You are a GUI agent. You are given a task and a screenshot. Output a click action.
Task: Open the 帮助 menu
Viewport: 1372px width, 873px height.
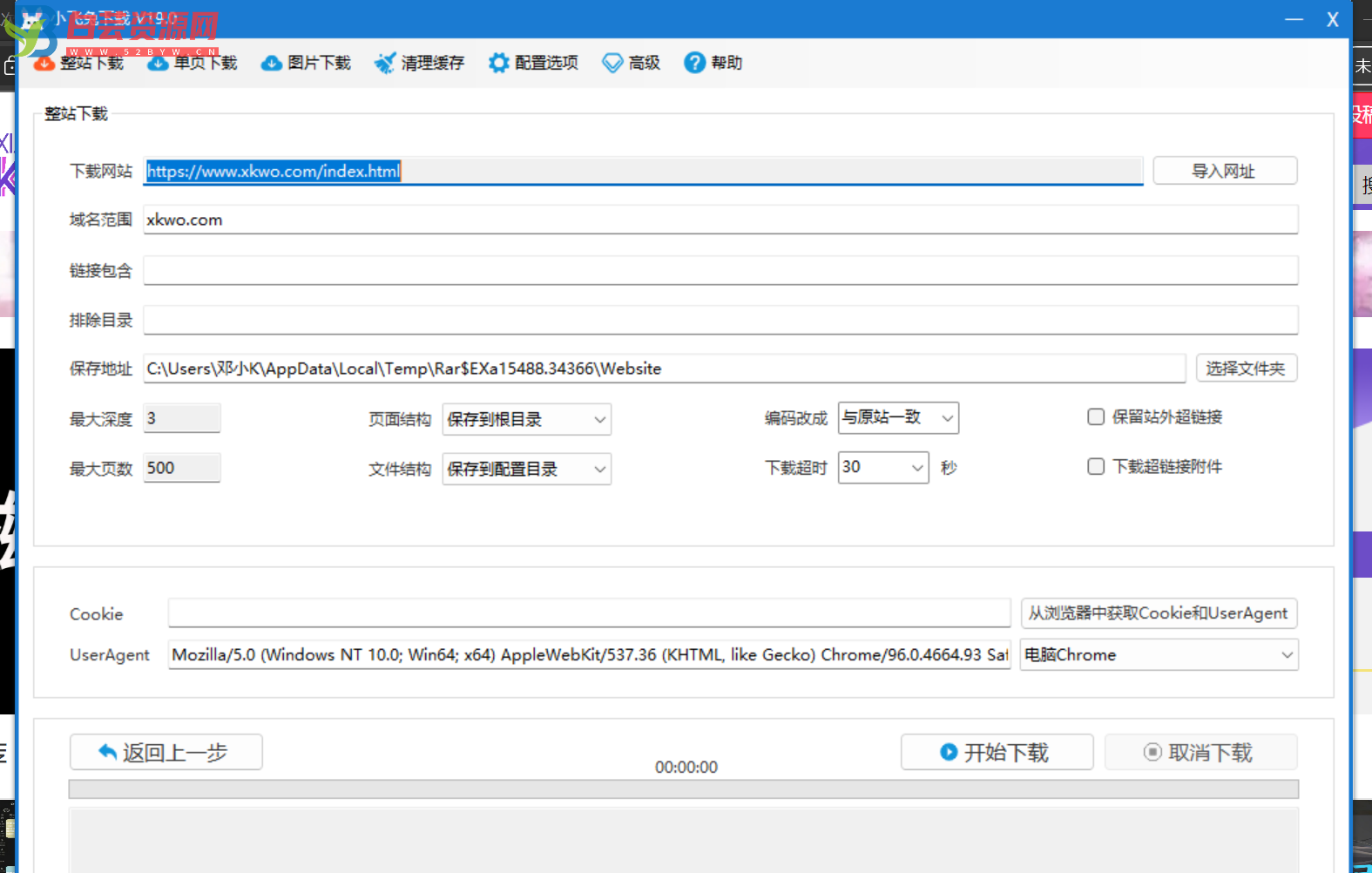713,63
